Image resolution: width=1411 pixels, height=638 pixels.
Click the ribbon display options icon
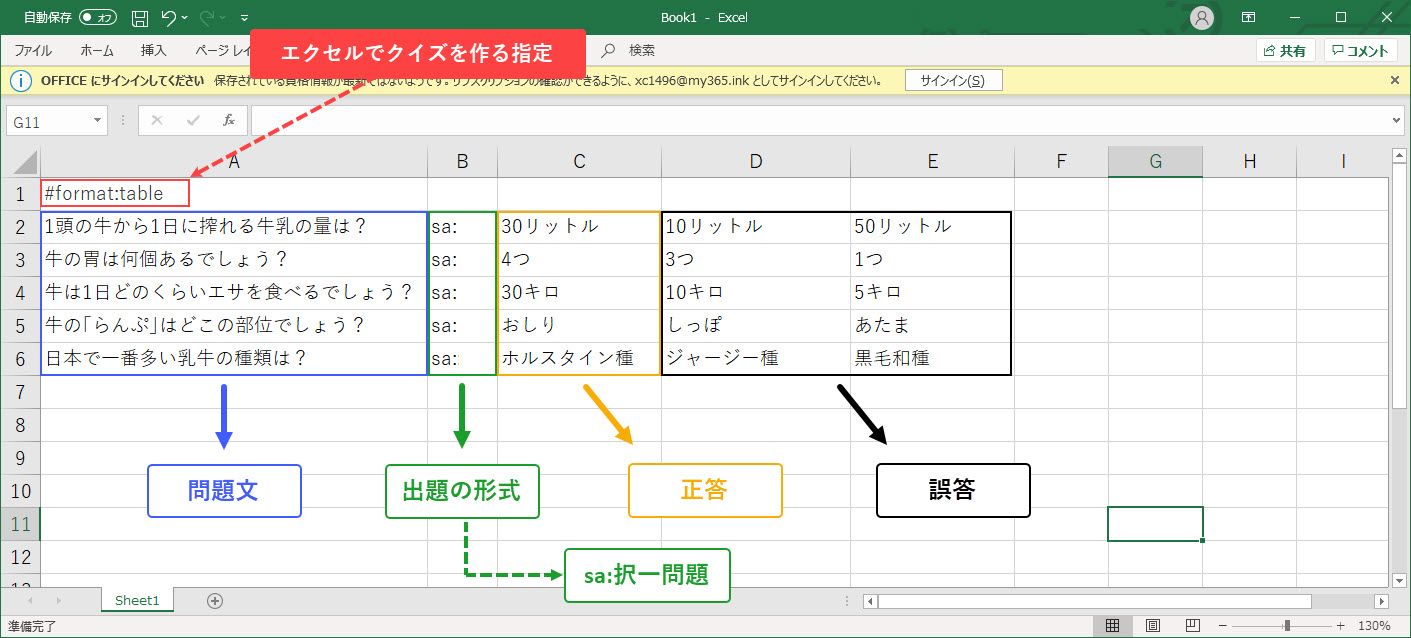[x=1248, y=18]
